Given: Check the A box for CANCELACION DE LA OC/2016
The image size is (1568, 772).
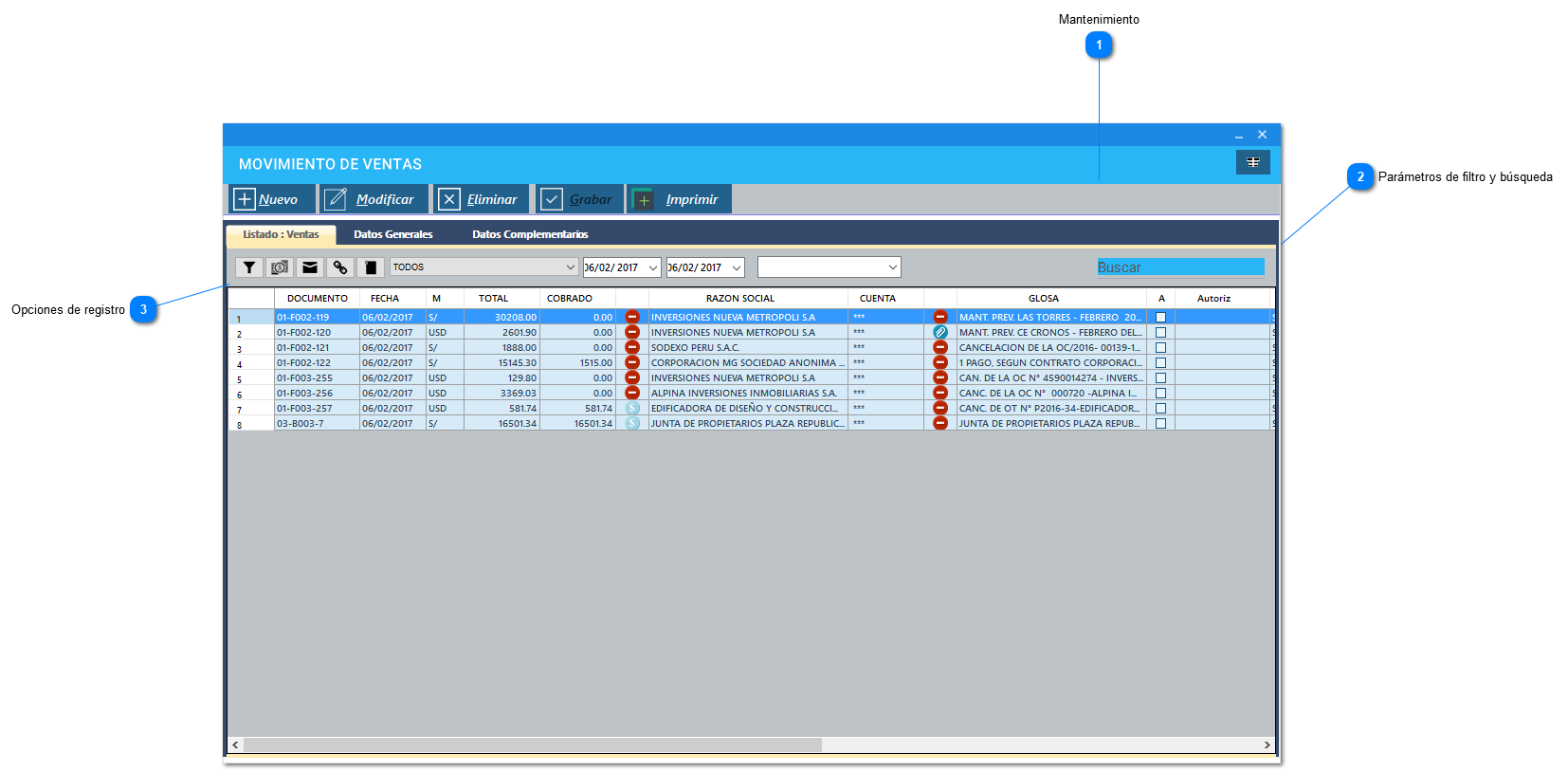Looking at the screenshot, I should click(x=1160, y=347).
